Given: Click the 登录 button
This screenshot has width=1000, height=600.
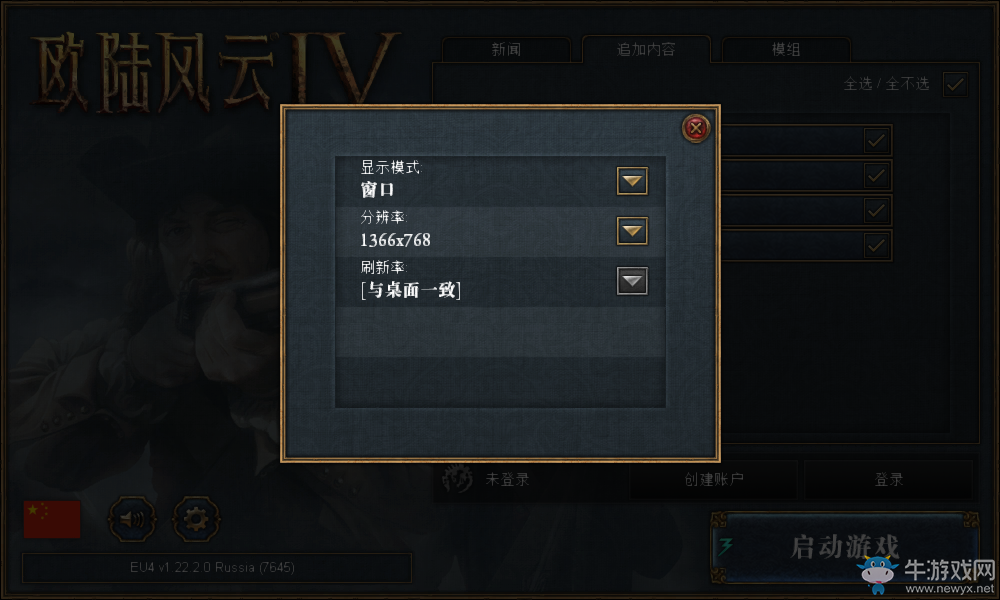Looking at the screenshot, I should point(888,479).
